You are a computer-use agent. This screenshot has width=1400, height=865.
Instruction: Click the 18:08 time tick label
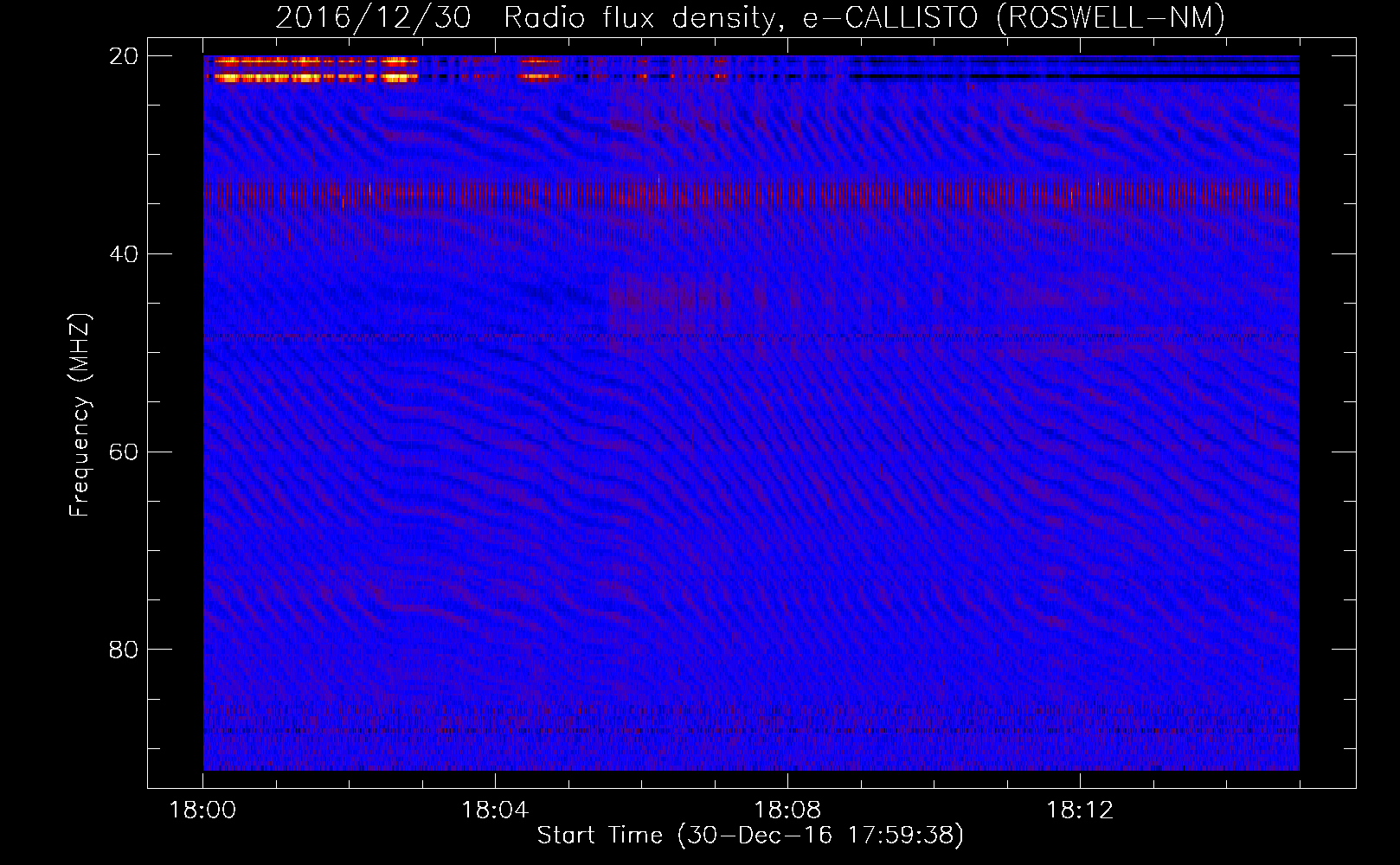(787, 811)
